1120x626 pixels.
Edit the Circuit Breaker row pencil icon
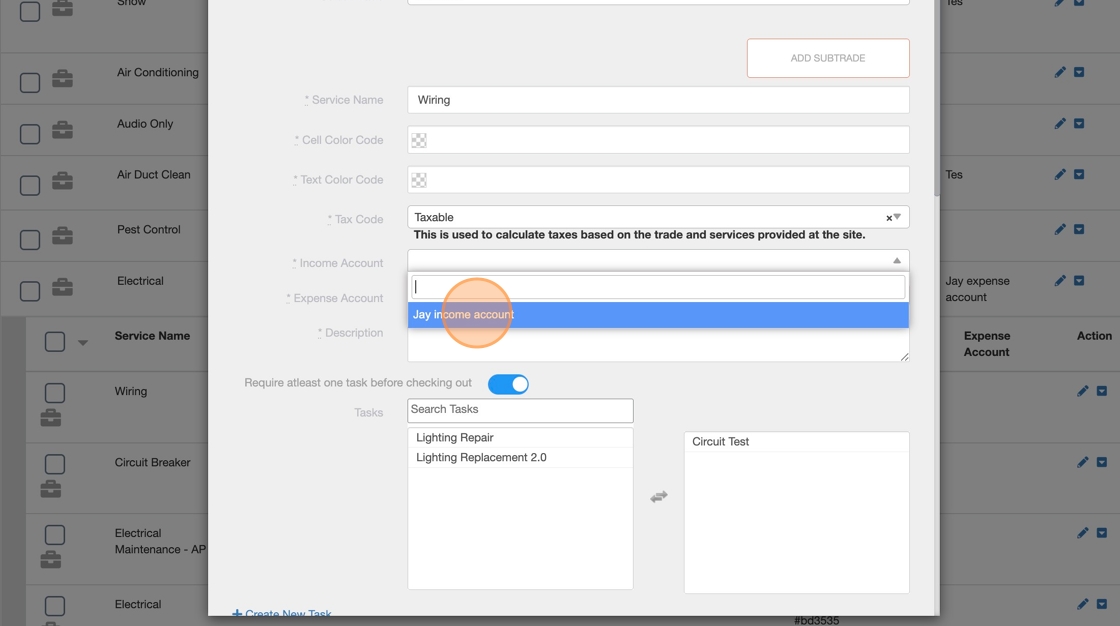1083,462
